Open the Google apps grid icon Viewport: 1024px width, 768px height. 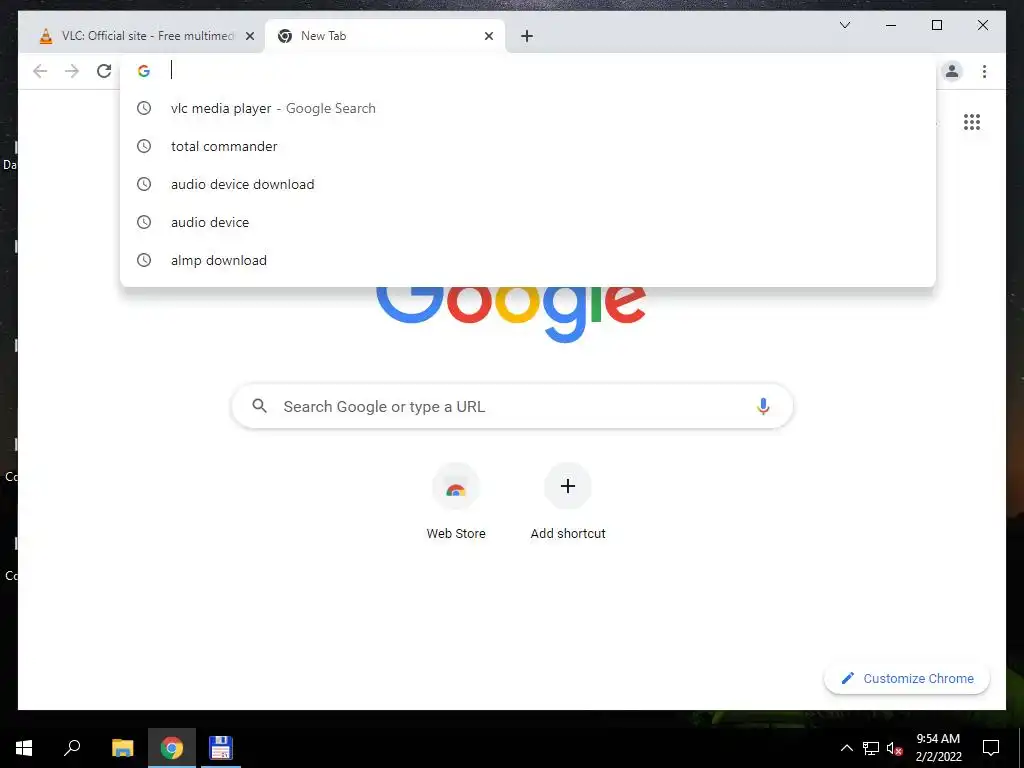(972, 122)
